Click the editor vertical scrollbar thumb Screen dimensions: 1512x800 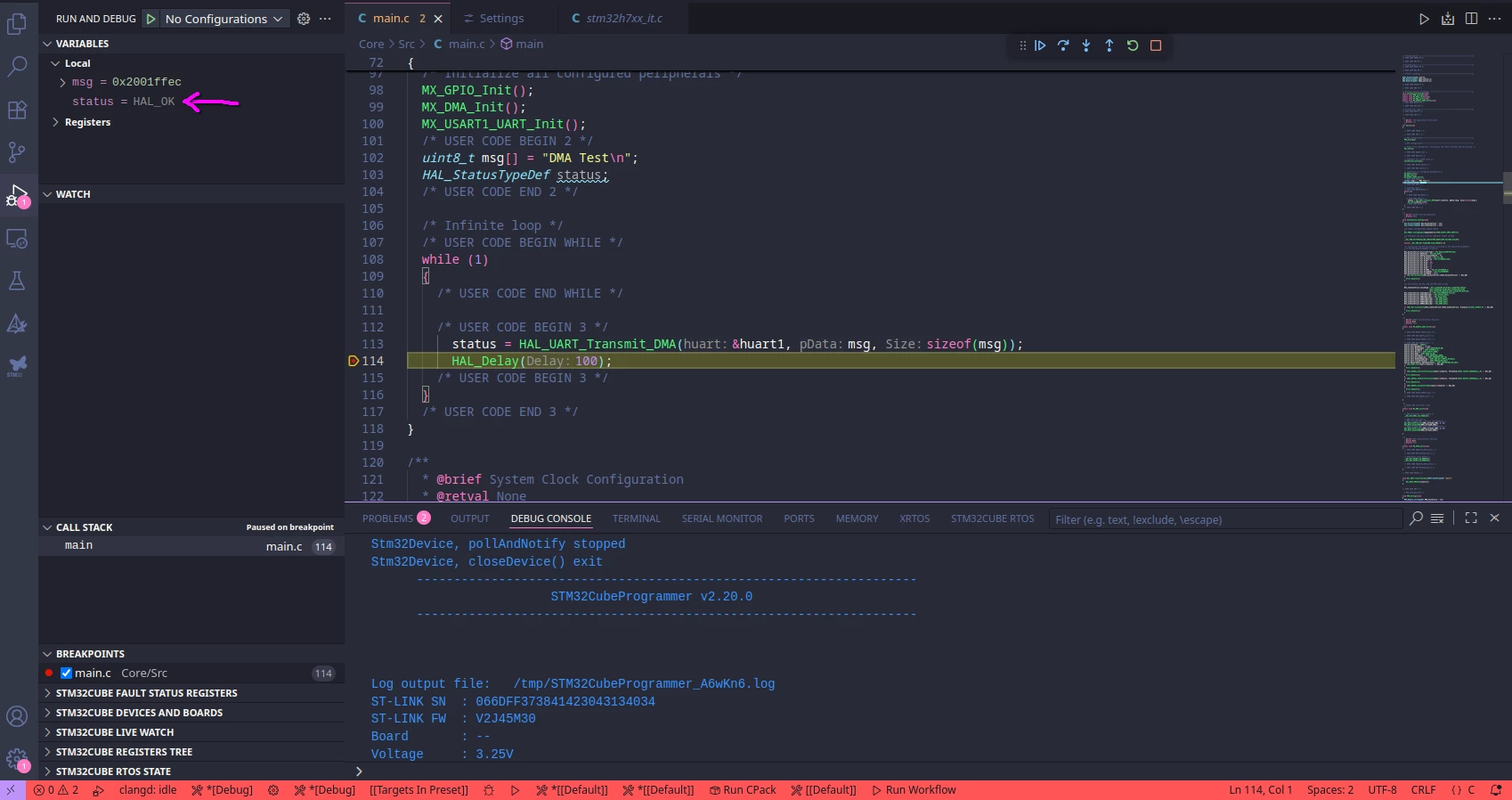click(x=1507, y=188)
